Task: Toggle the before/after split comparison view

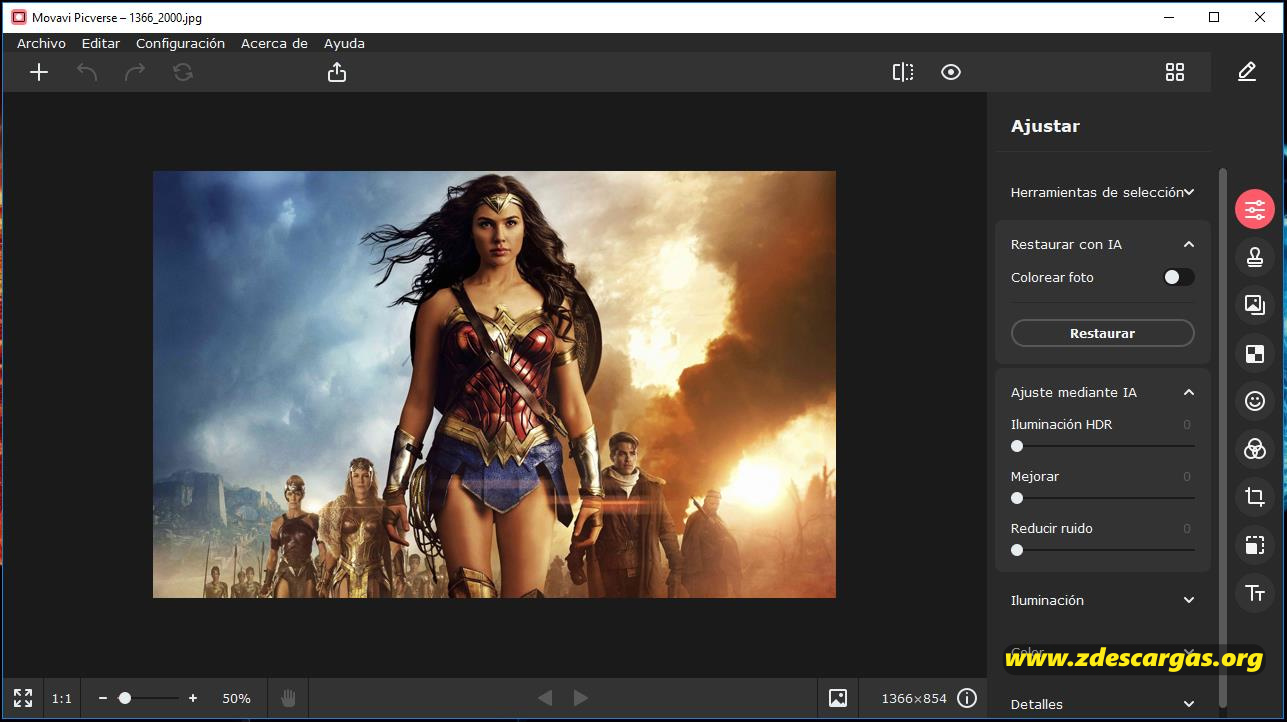Action: (x=903, y=72)
